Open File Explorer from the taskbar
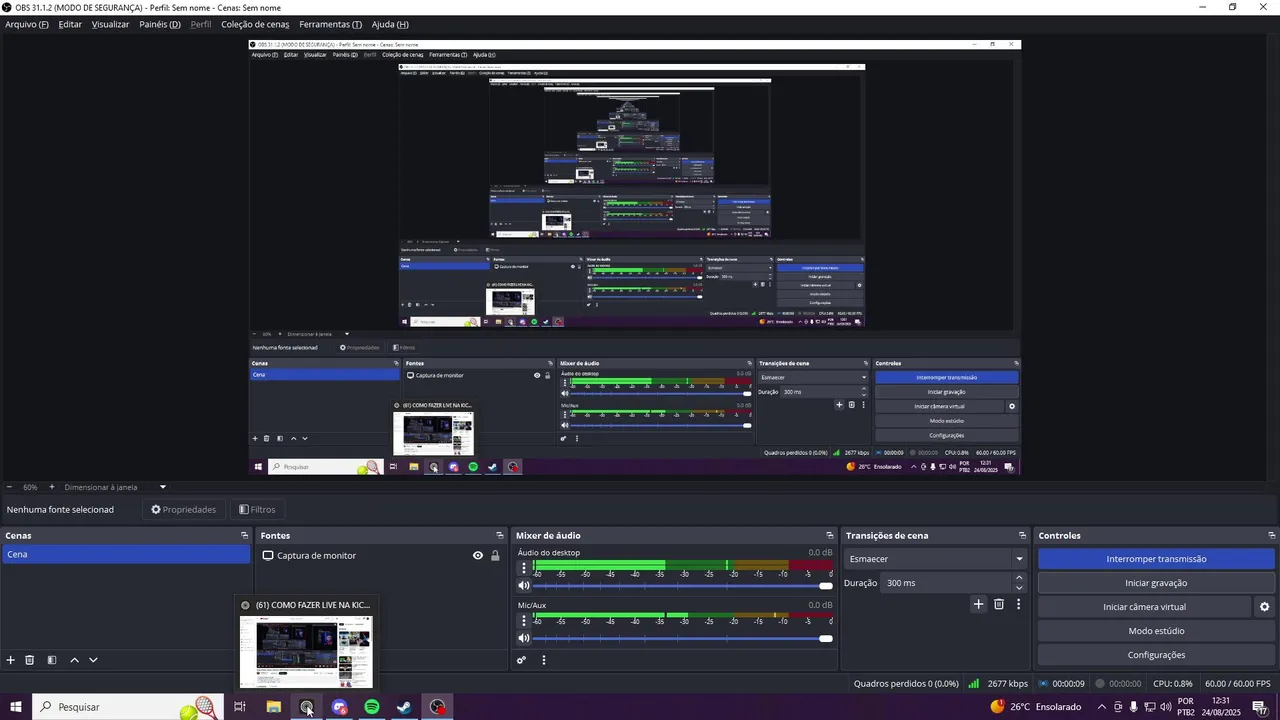Image resolution: width=1280 pixels, height=720 pixels. [x=273, y=707]
